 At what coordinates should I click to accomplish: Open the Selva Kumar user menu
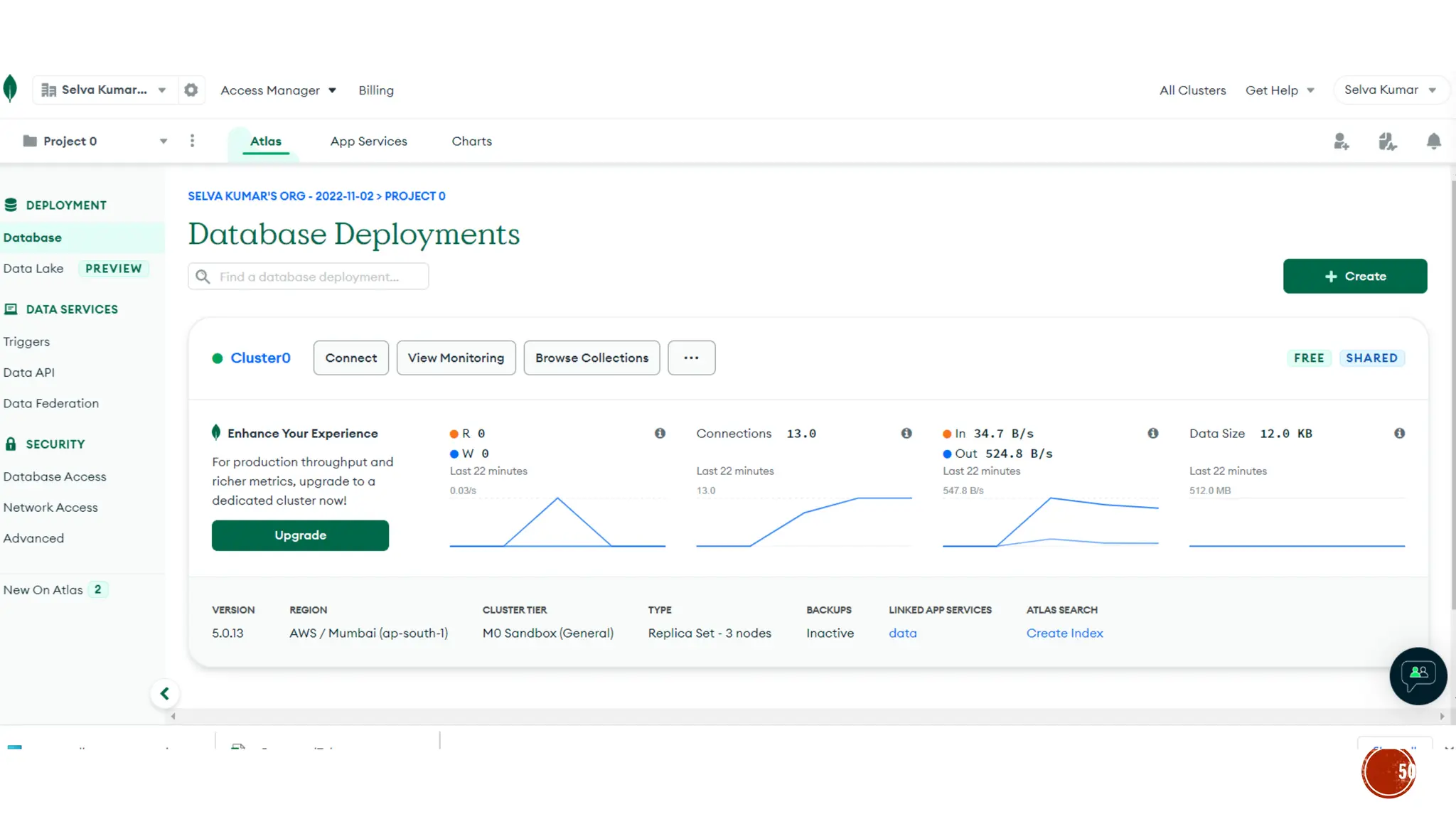pos(1390,90)
